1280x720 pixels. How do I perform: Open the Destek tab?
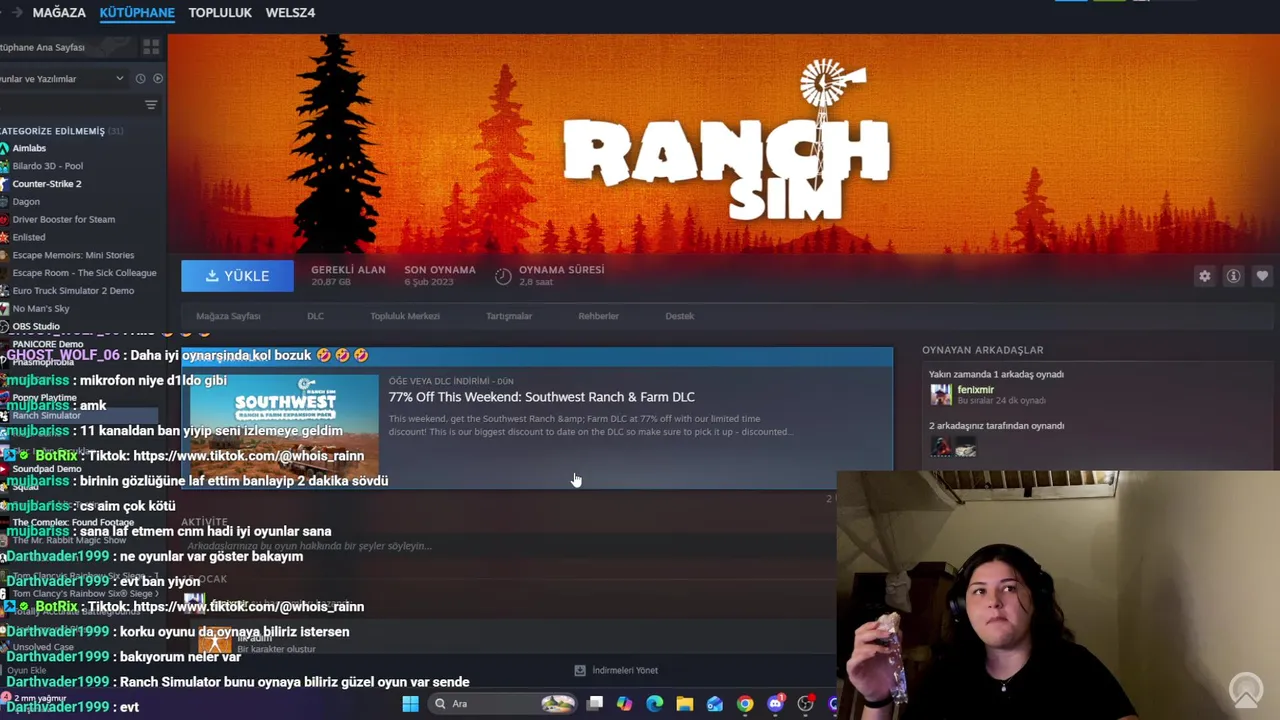(x=679, y=316)
